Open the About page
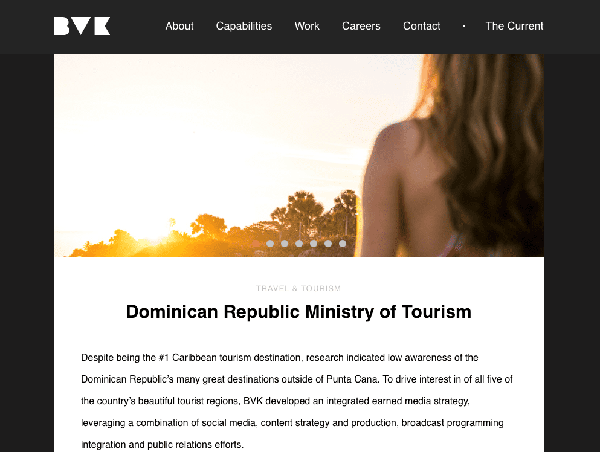The height and width of the screenshot is (452, 600). (x=179, y=26)
